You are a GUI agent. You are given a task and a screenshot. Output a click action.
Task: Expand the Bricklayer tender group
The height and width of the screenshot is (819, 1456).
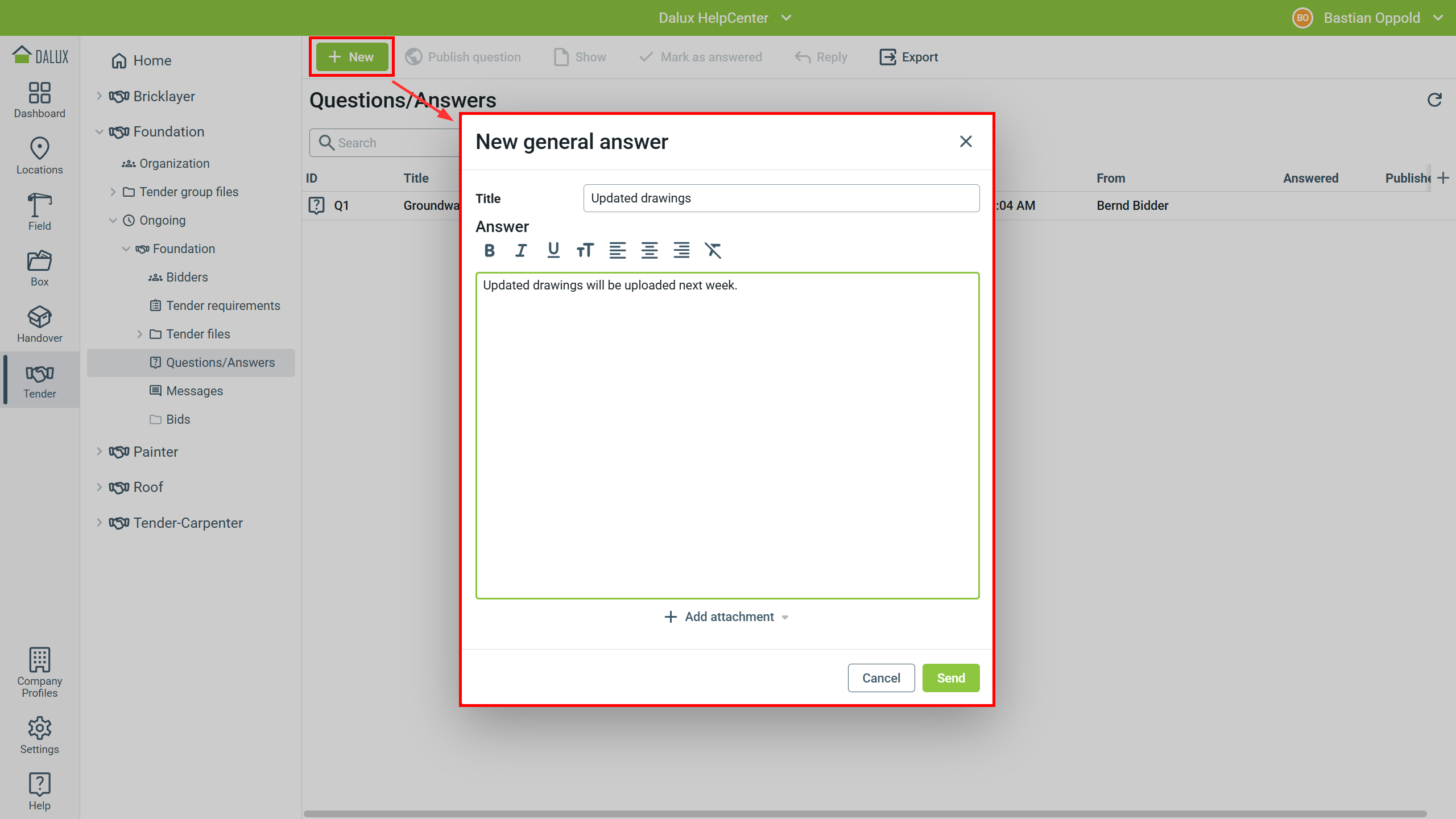click(99, 96)
